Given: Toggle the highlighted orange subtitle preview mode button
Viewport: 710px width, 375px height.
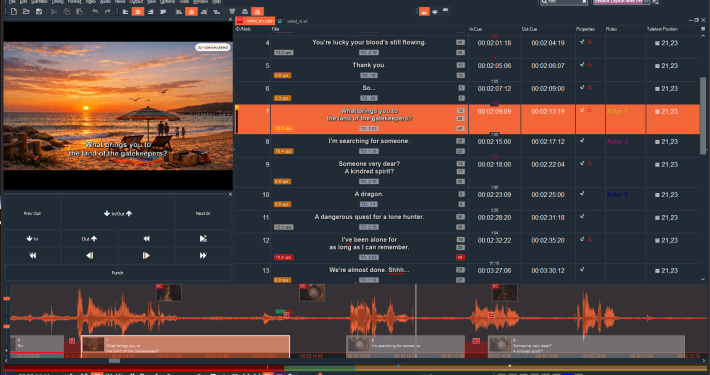Looking at the screenshot, I should pyautogui.click(x=424, y=12).
